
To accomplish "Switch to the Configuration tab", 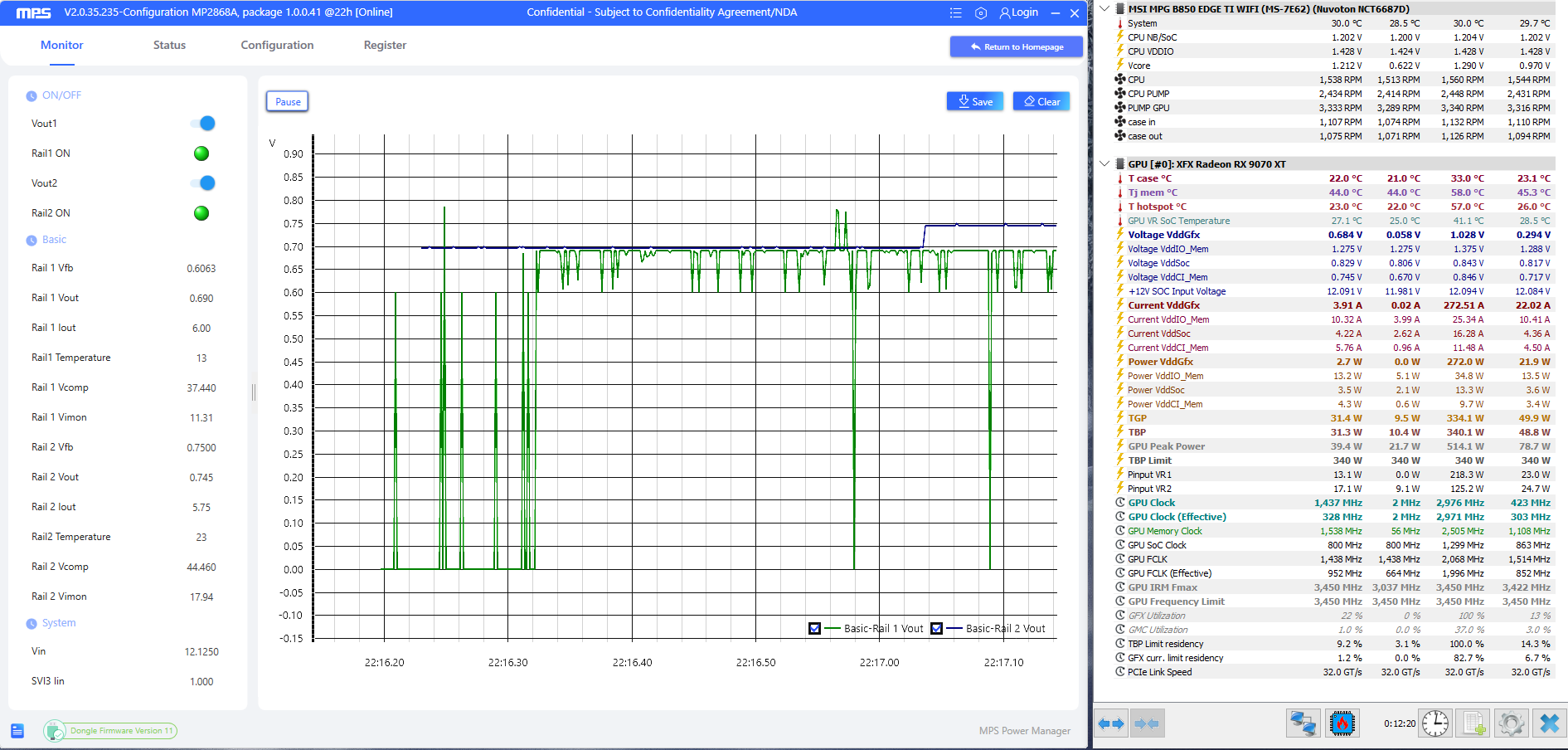I will click(x=277, y=45).
